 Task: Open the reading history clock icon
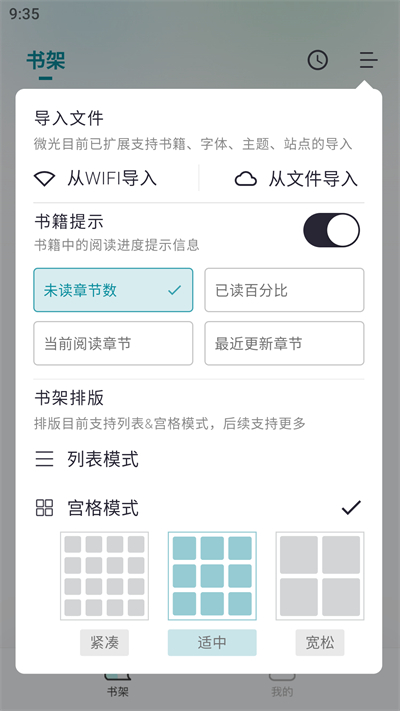[317, 60]
